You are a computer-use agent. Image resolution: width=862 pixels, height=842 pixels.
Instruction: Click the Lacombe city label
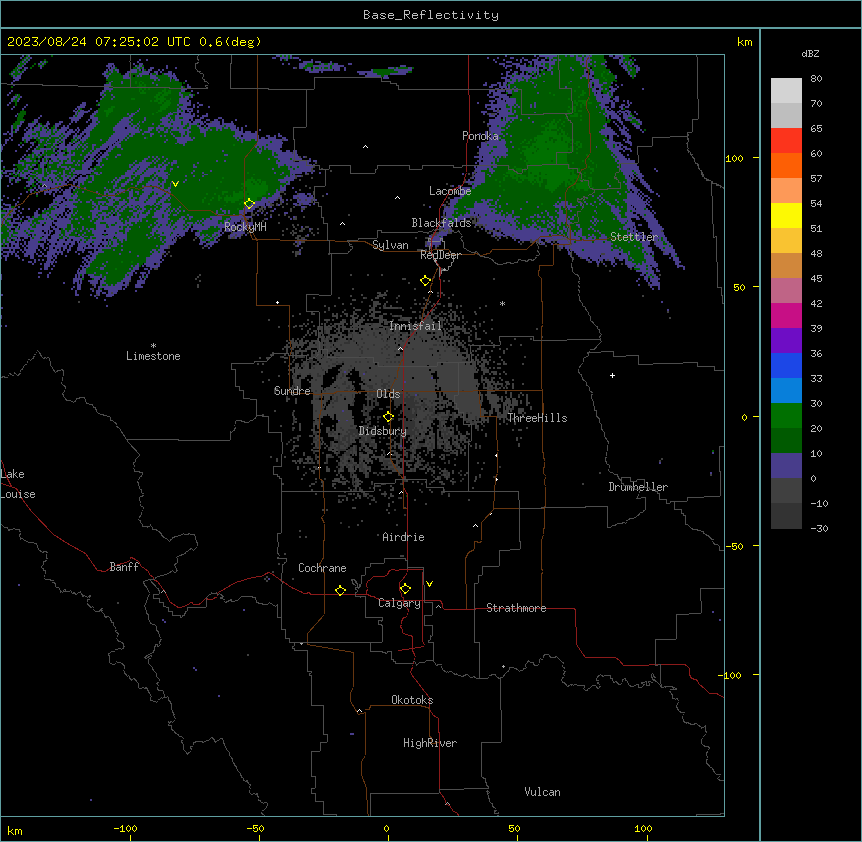pos(450,191)
